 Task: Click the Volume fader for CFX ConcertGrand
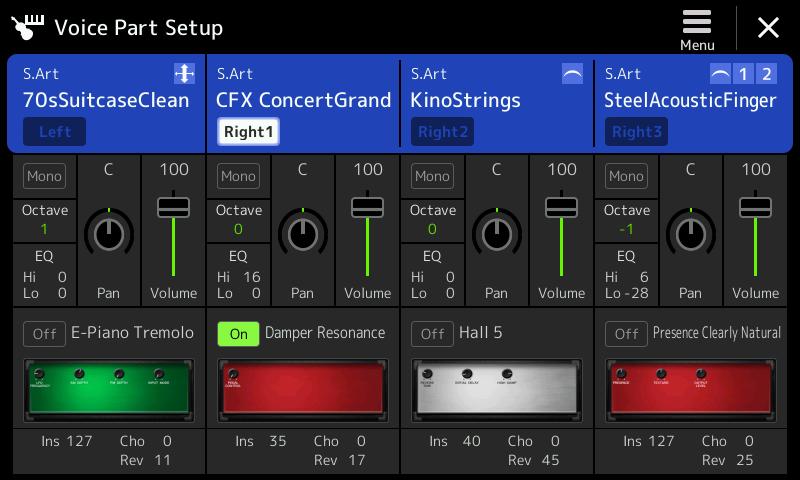[367, 208]
